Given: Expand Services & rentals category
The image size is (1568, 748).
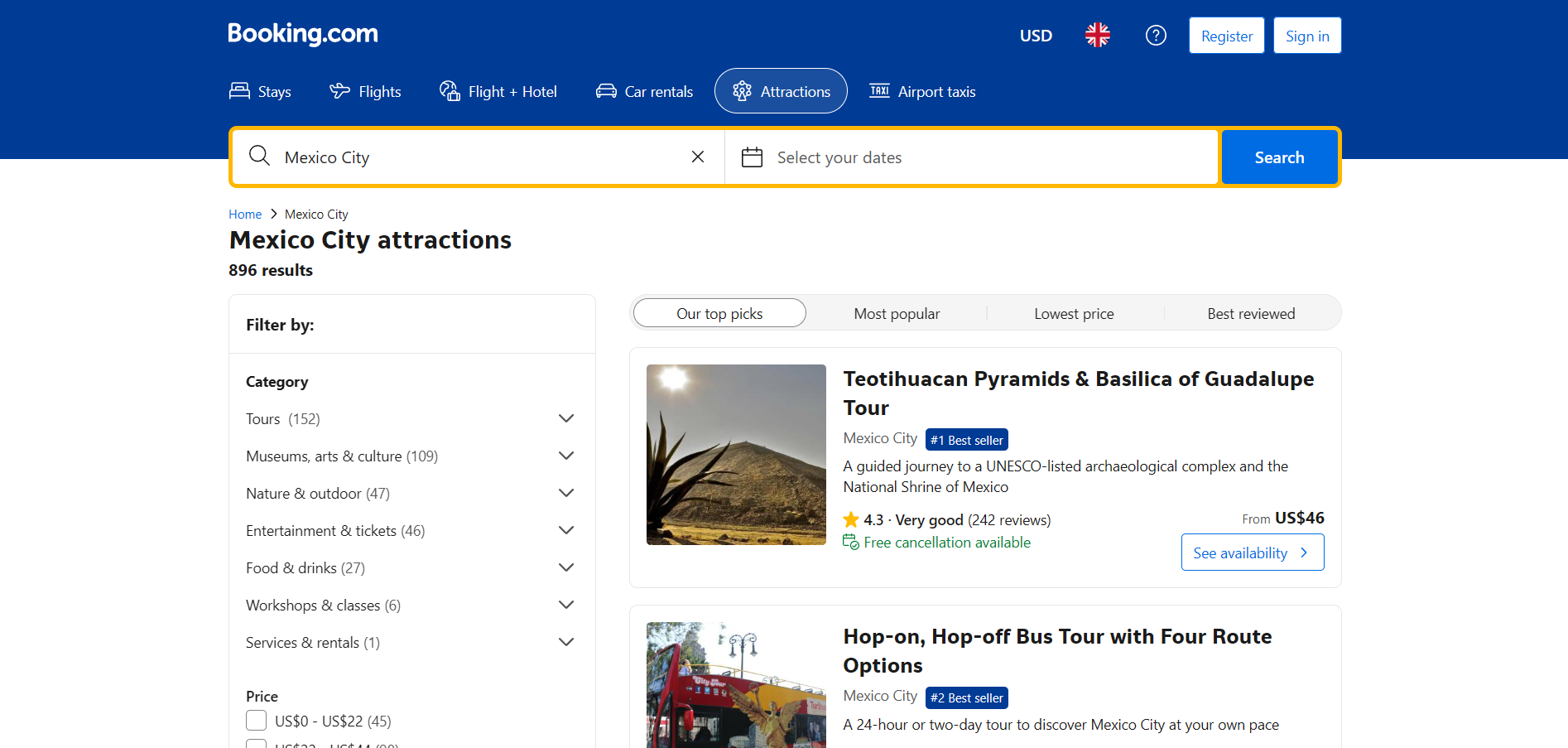Looking at the screenshot, I should coord(566,642).
